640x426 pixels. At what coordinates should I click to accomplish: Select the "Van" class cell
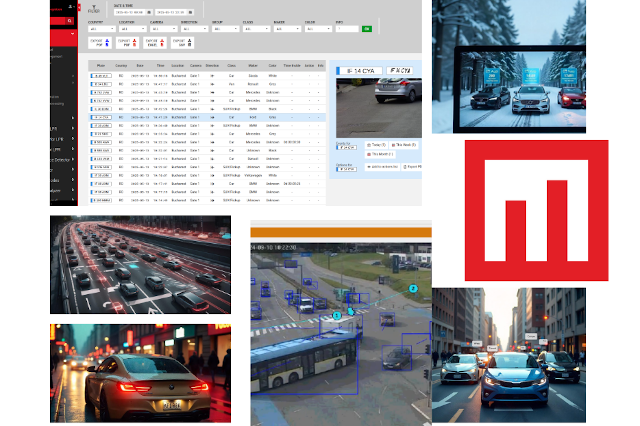231,84
